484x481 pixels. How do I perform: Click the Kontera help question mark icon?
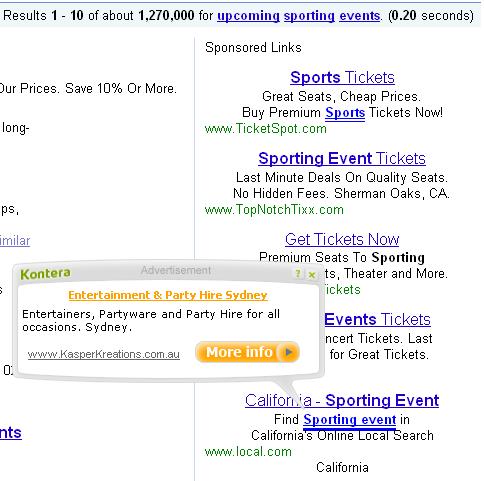(x=298, y=274)
